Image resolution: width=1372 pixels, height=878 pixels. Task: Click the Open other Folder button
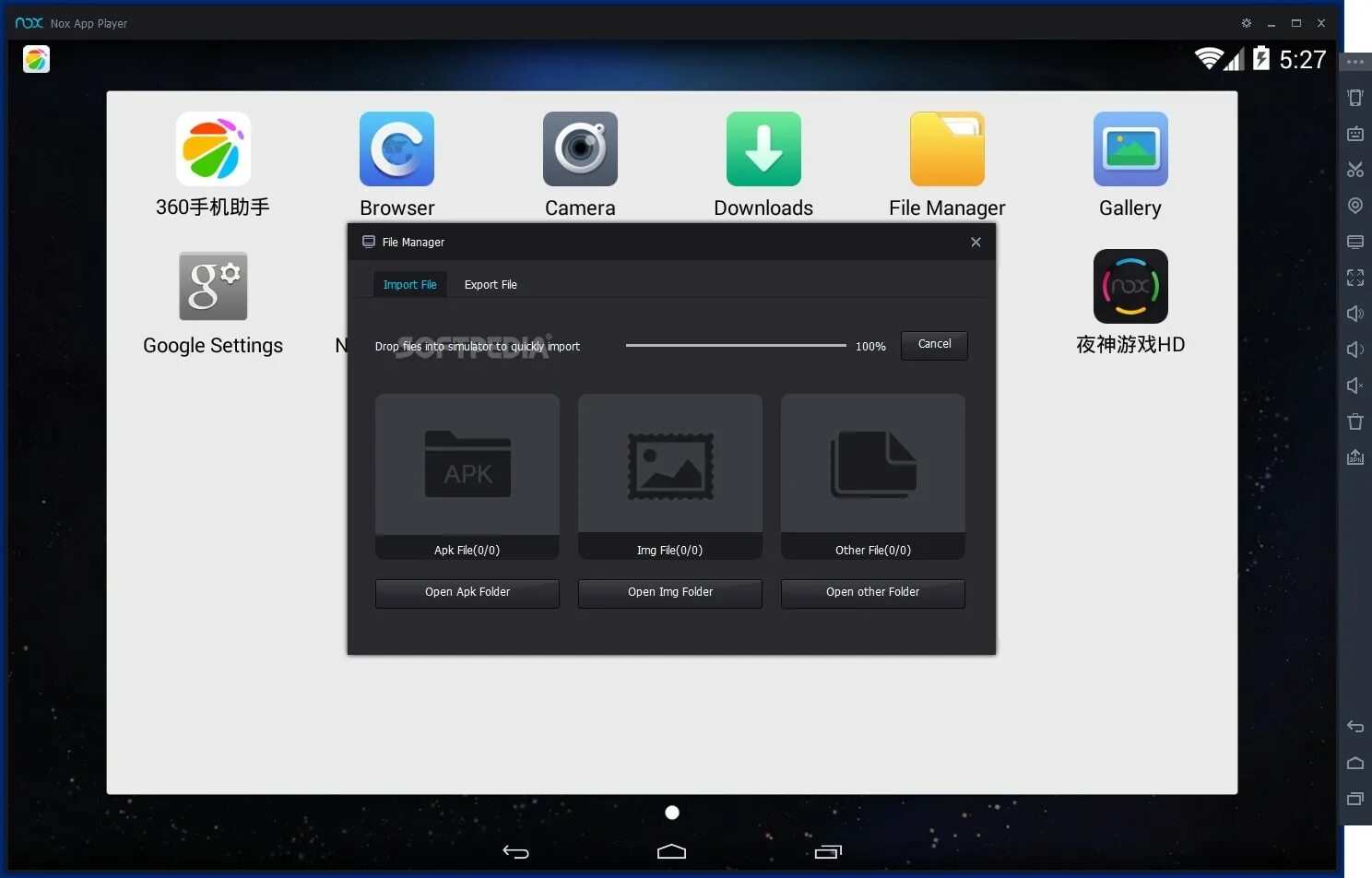point(873,593)
